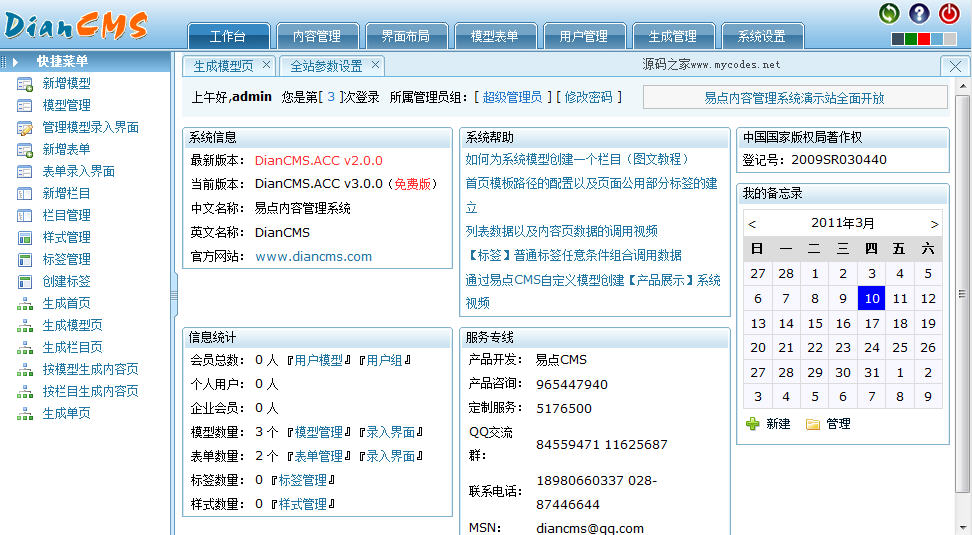
Task: Click sitemap icon beside 生成首页
Action: click(25, 304)
